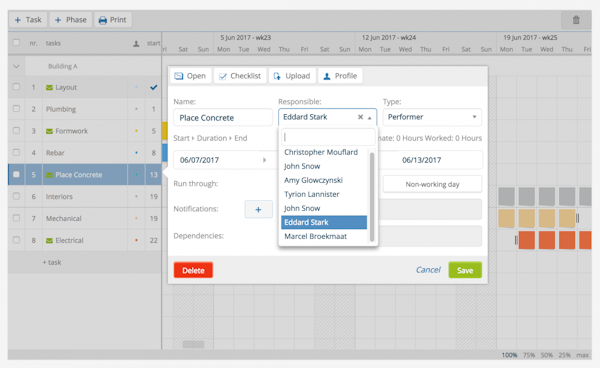Click the green envelope icon beside Electrical
The image size is (600, 368).
tap(49, 241)
